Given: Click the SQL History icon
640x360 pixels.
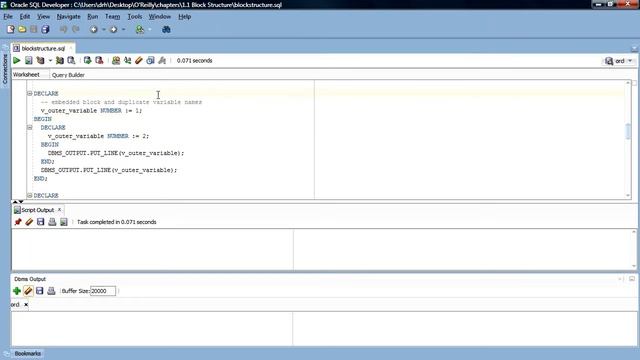Looking at the screenshot, I should point(150,61).
